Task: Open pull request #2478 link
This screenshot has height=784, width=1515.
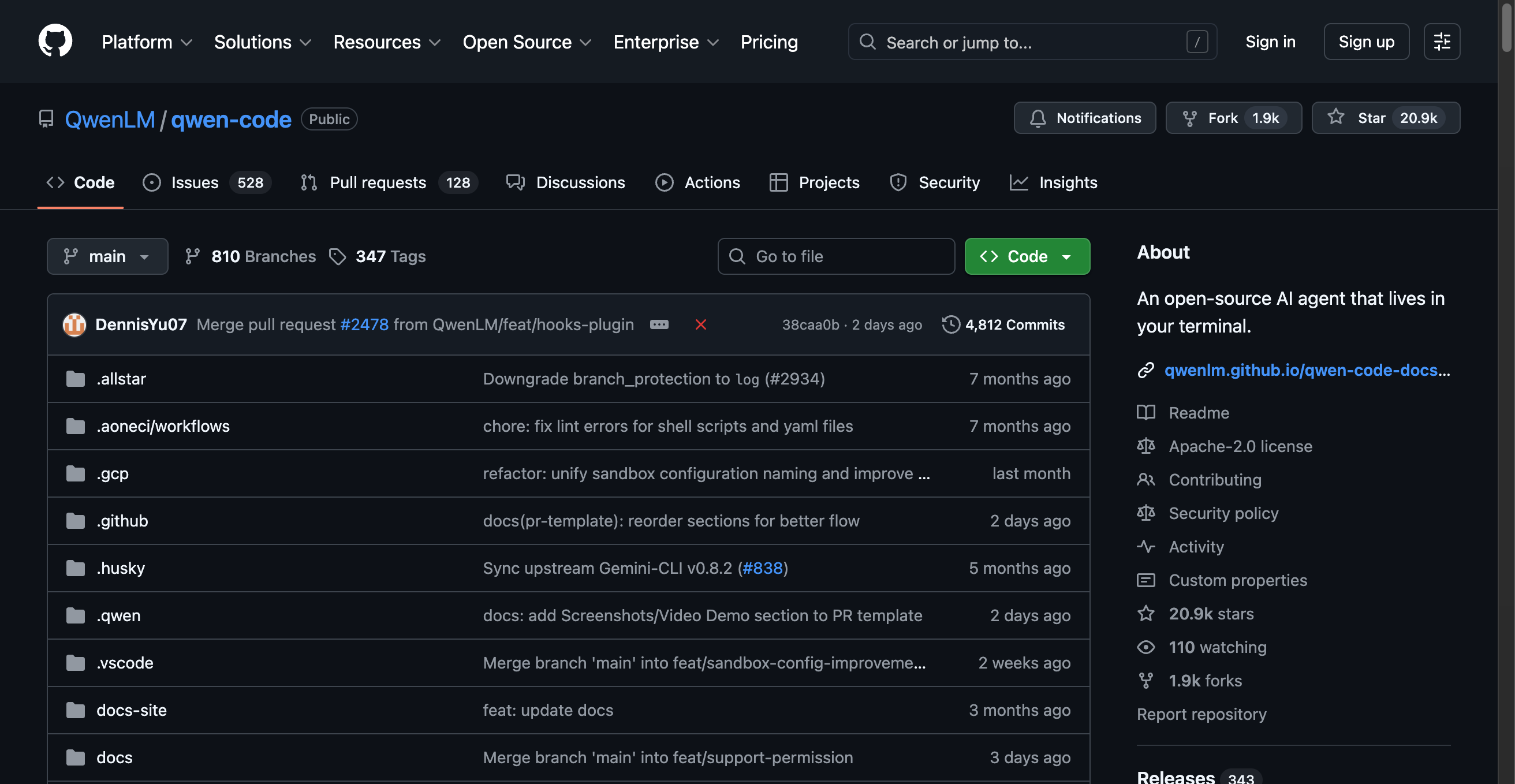Action: 364,324
